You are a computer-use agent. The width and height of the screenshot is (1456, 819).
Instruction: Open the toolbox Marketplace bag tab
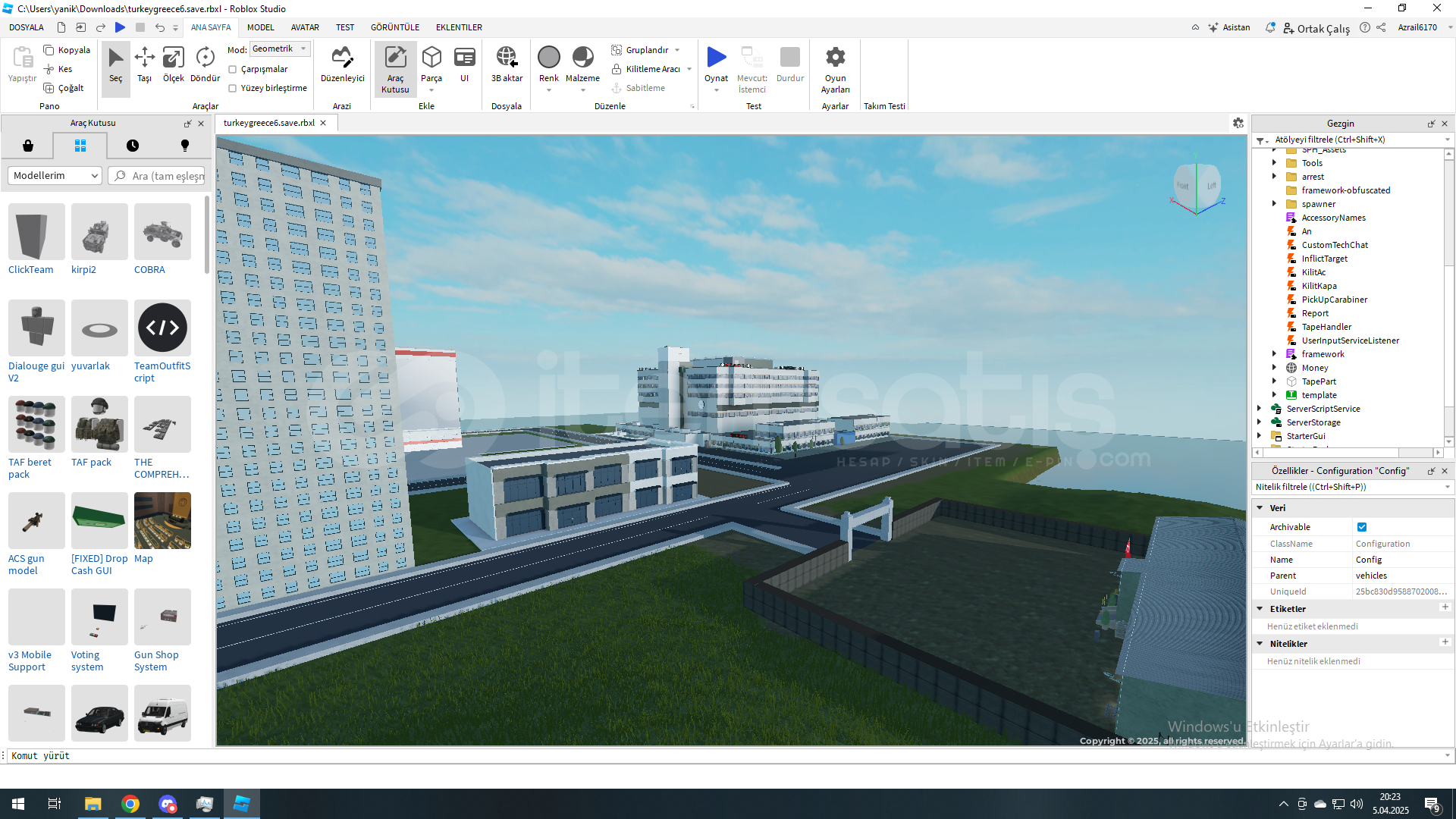[28, 146]
